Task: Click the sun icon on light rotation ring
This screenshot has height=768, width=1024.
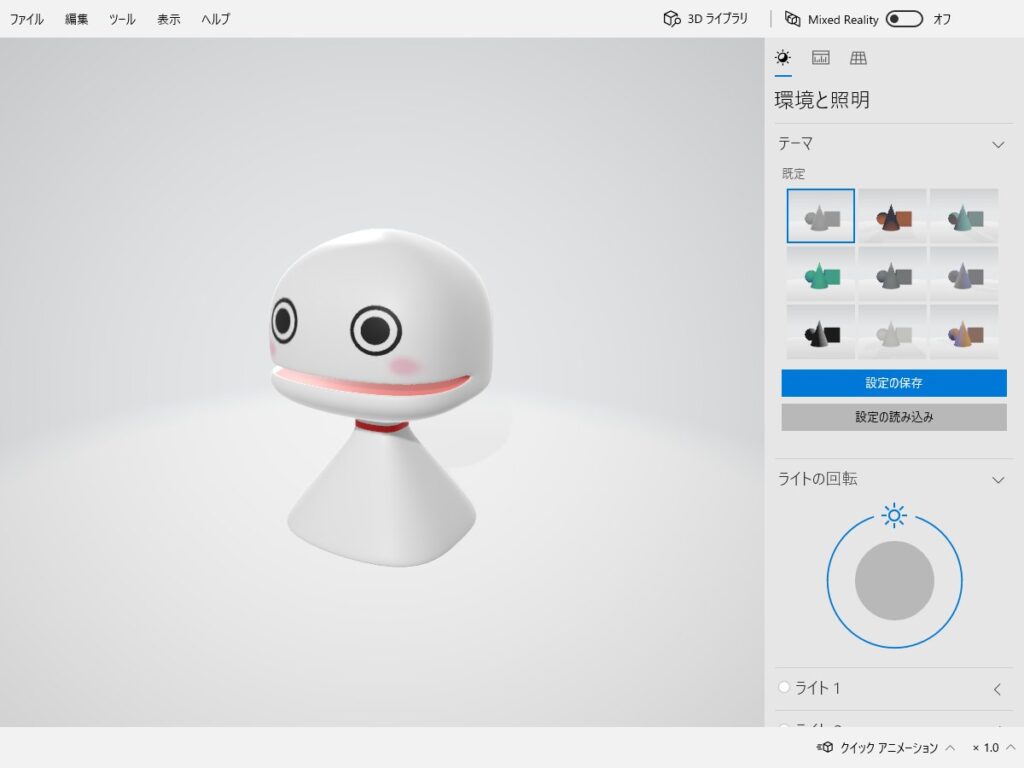Action: point(894,515)
